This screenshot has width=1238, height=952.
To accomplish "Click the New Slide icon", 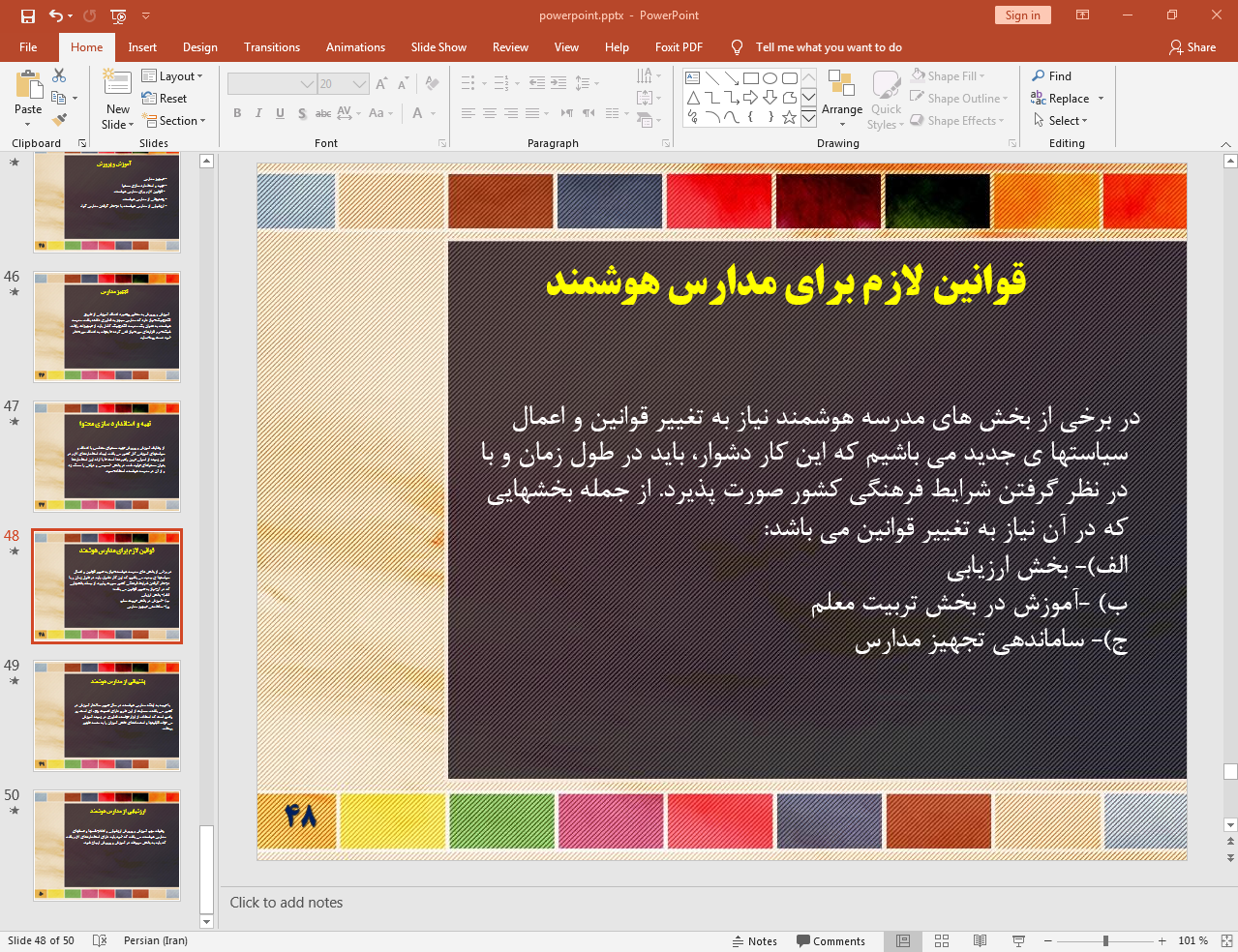I will [118, 84].
